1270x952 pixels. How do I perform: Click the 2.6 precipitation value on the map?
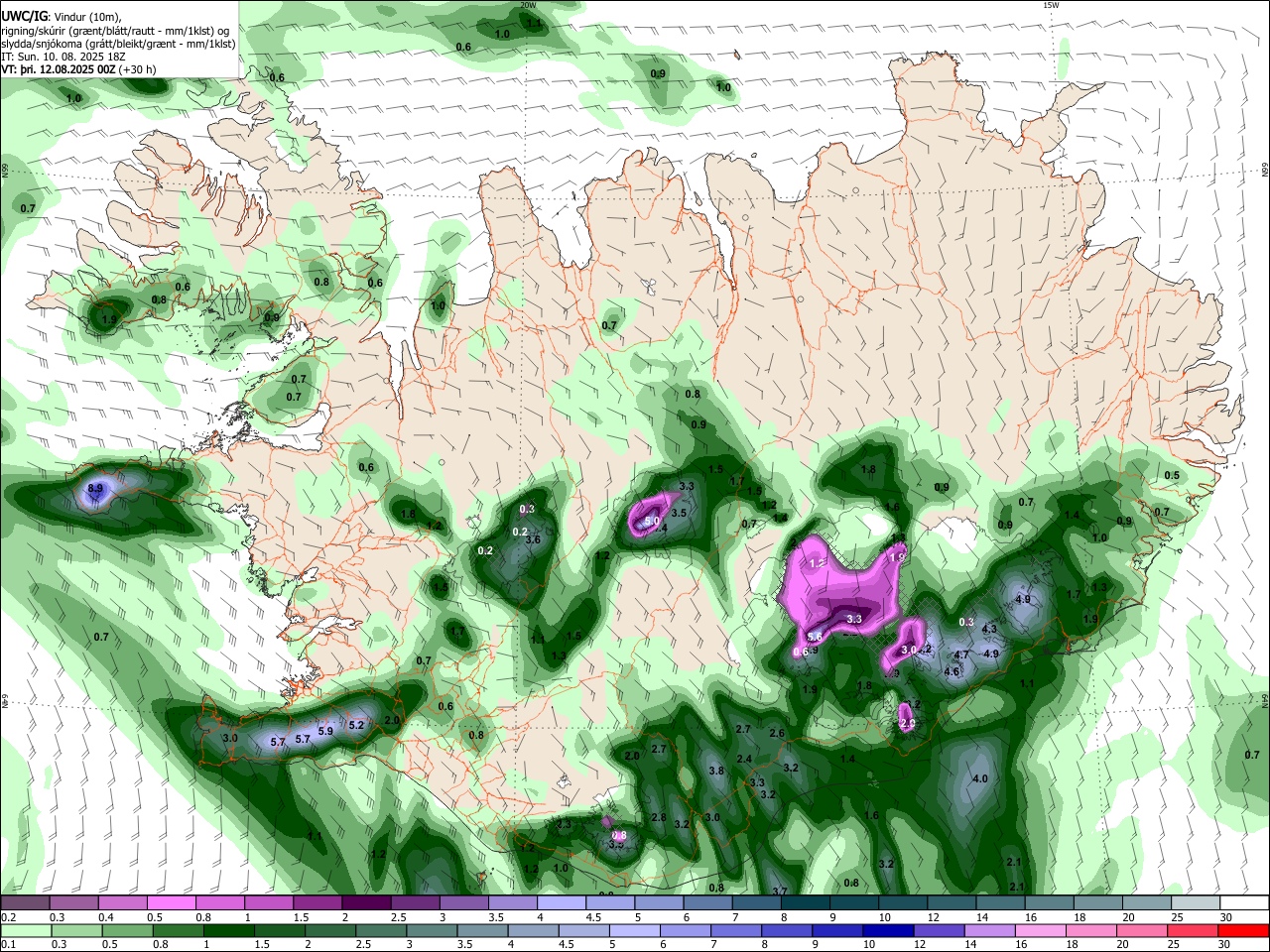pos(777,734)
